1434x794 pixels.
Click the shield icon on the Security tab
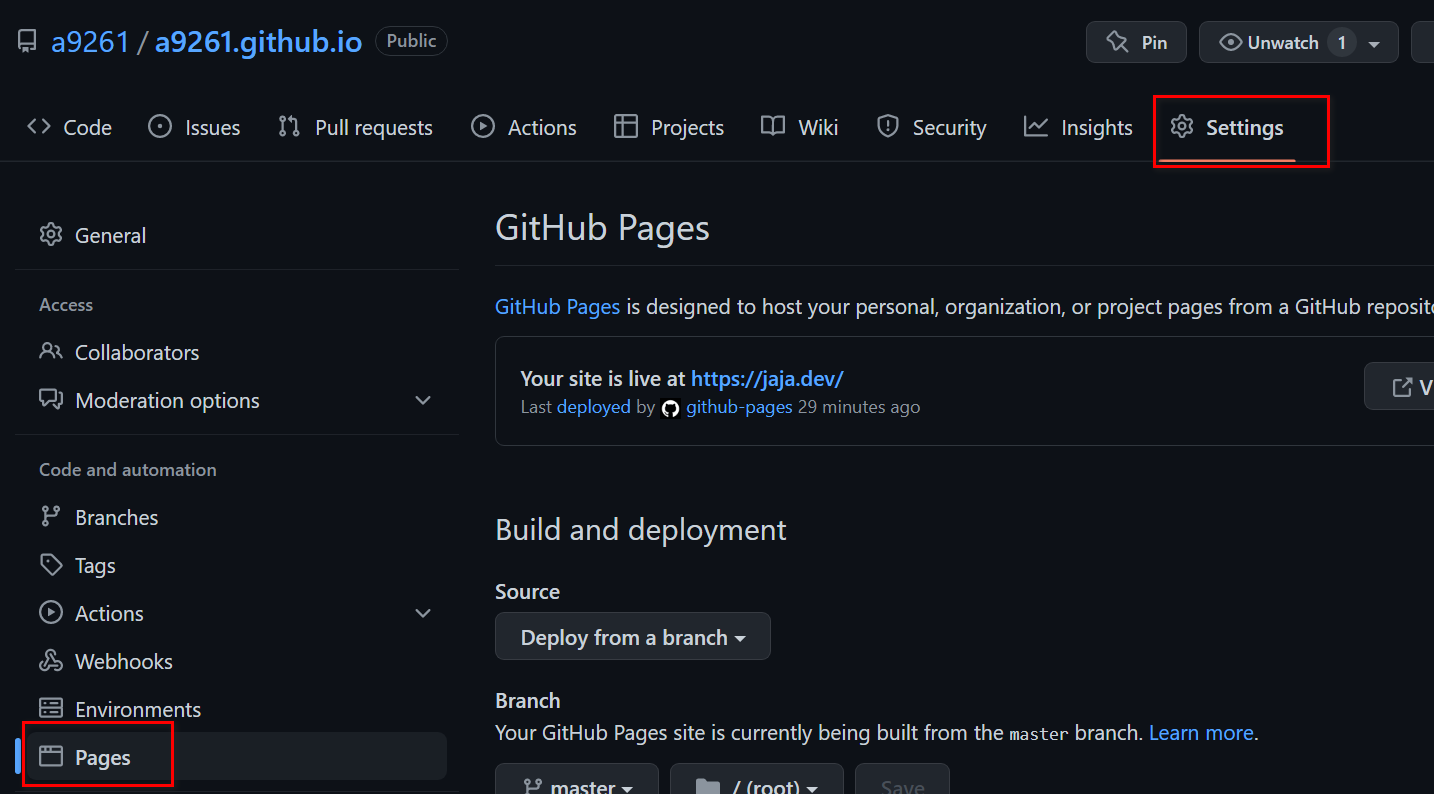[888, 127]
